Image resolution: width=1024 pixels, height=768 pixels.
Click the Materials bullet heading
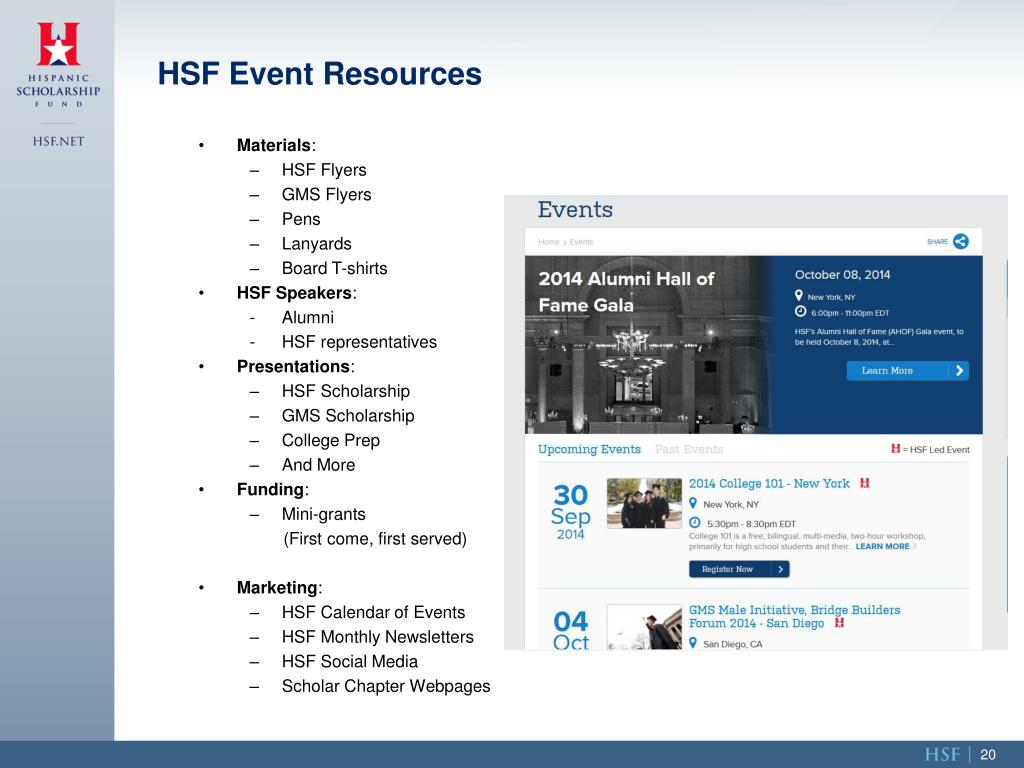[276, 145]
